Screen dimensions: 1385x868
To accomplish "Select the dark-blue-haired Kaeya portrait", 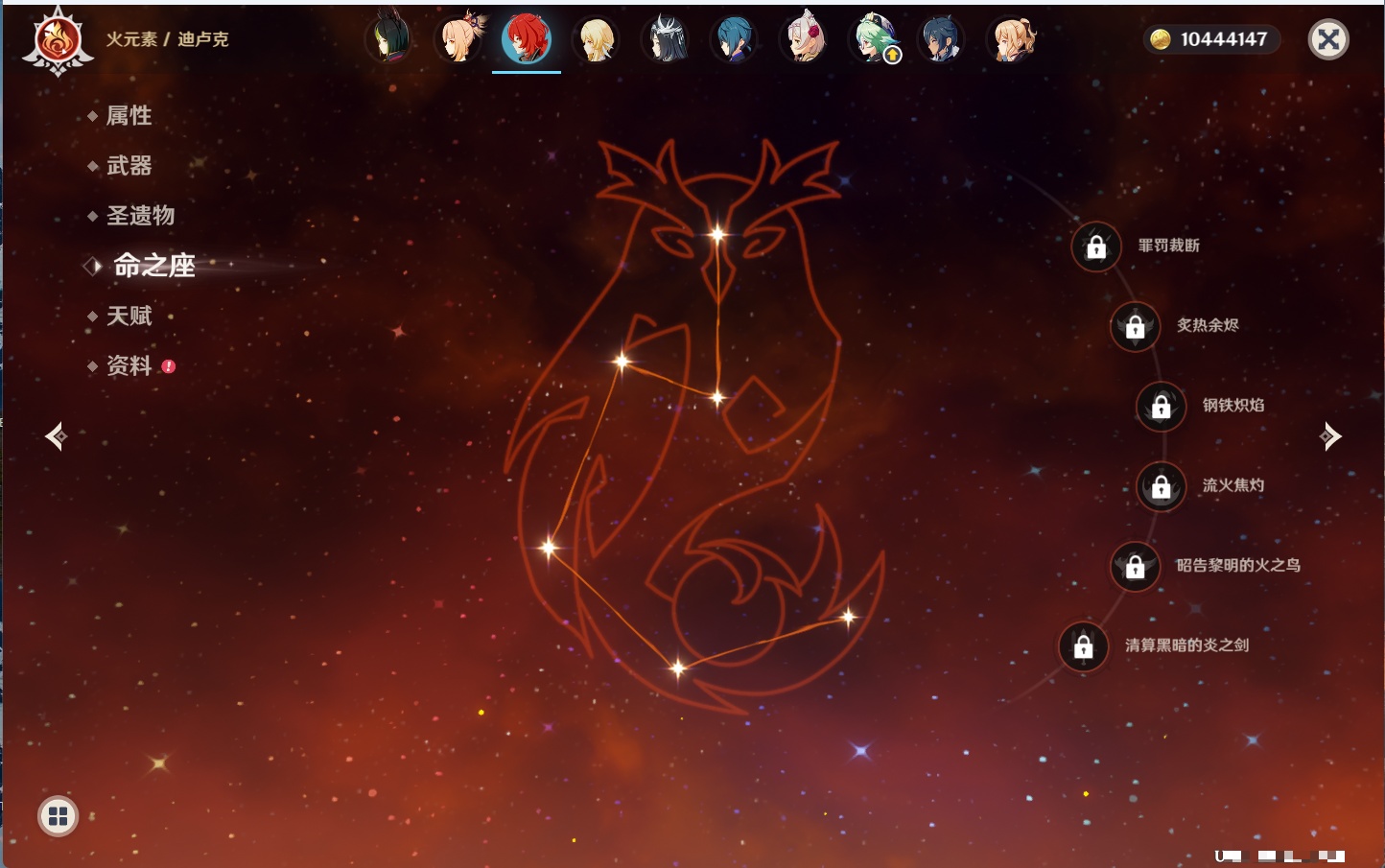I will point(941,38).
